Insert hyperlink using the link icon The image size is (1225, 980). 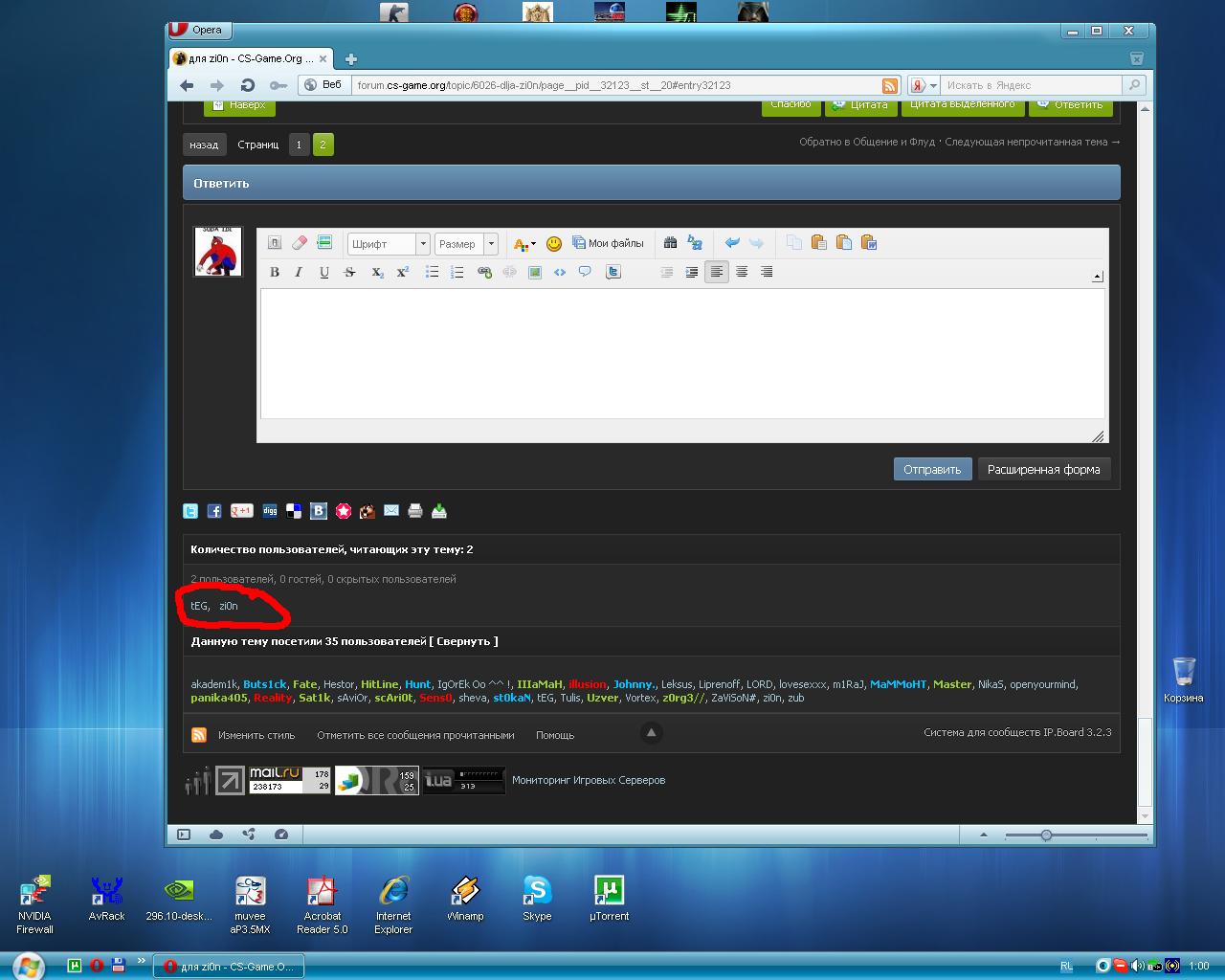(x=484, y=272)
